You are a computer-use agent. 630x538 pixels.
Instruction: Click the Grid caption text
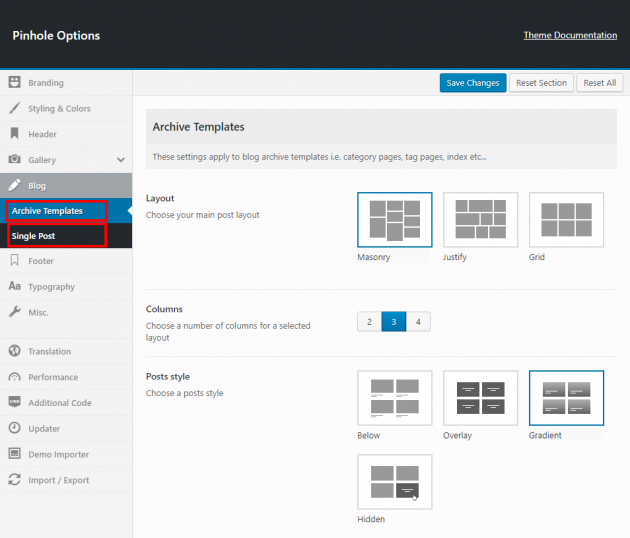click(x=537, y=257)
